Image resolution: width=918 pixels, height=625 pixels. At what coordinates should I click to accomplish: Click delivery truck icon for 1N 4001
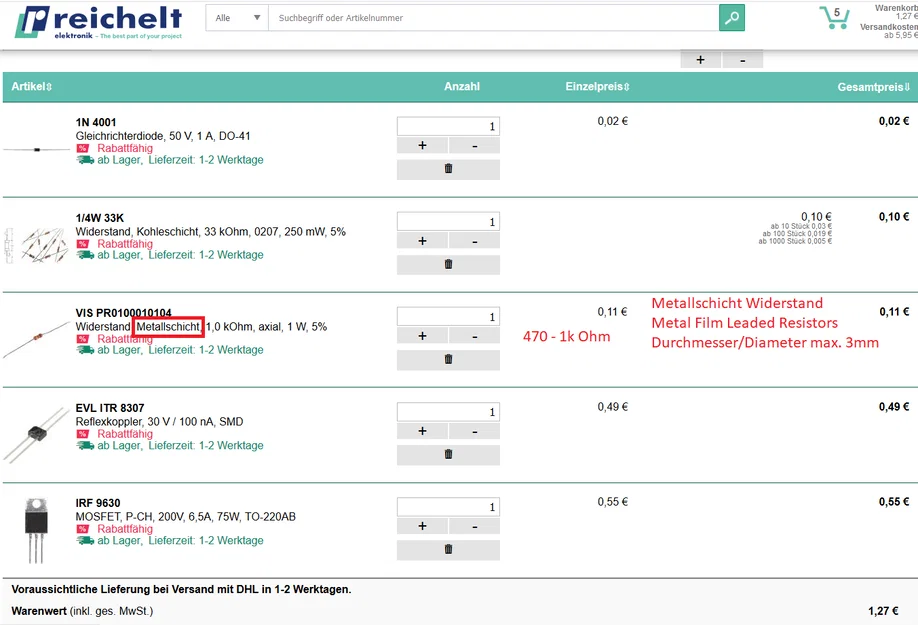pos(85,160)
